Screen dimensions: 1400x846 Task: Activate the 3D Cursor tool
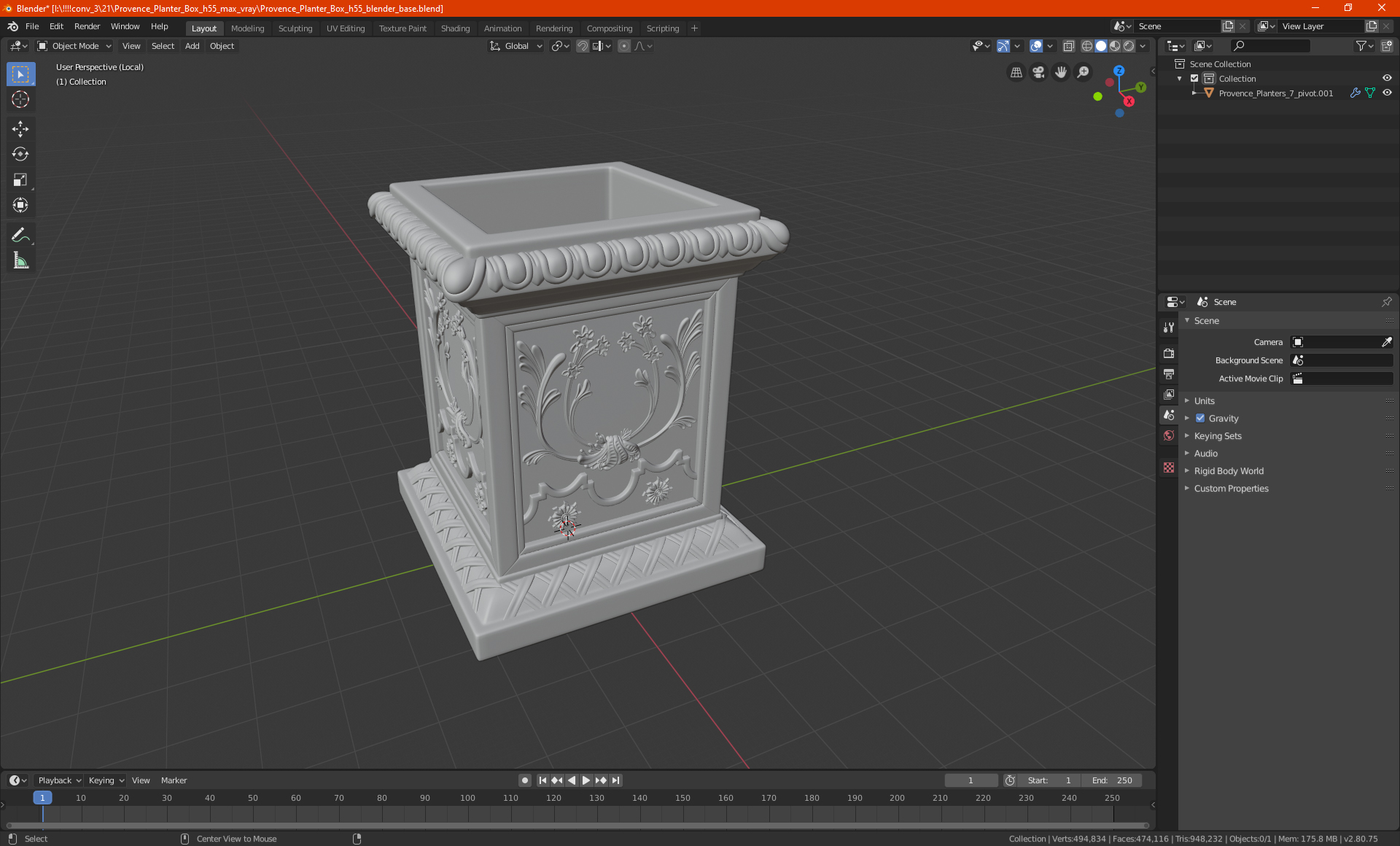pyautogui.click(x=20, y=99)
